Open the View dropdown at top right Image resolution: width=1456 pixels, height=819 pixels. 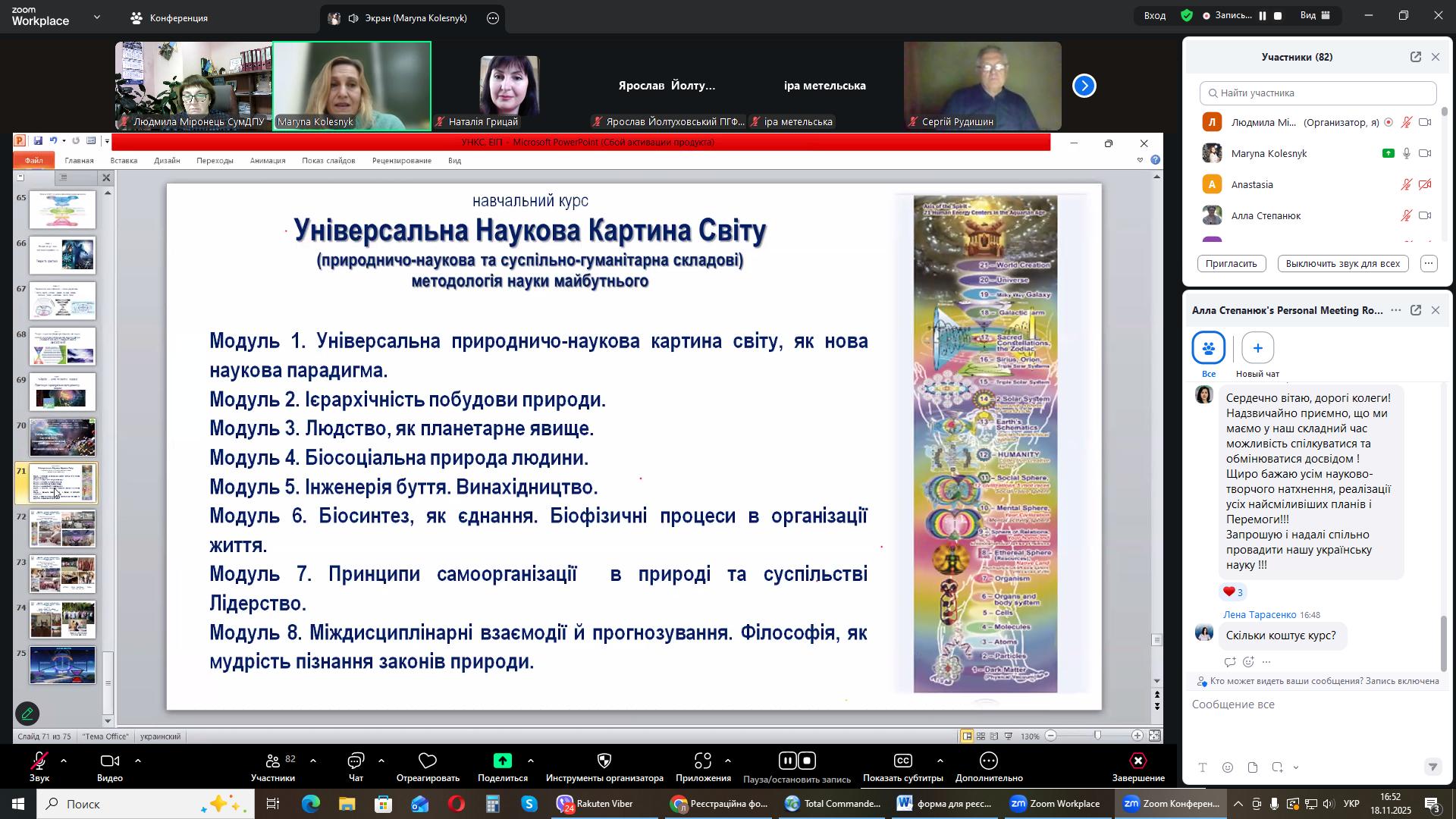click(1315, 15)
